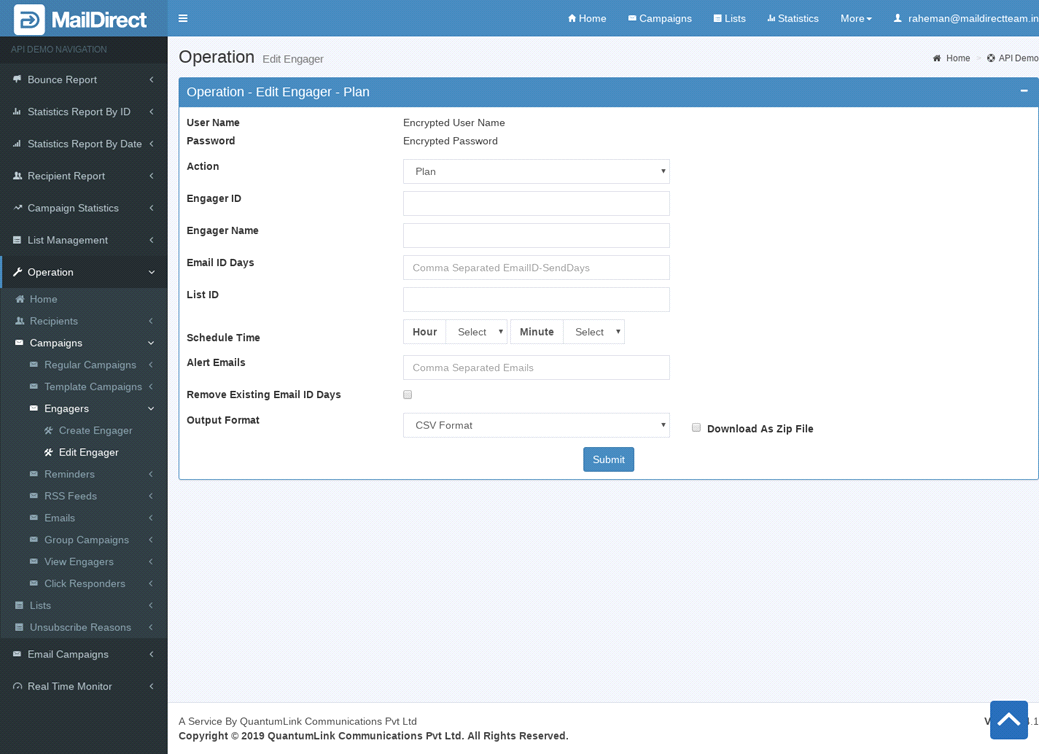Open the Statistics menu in top navbar
Screen dimensions: 1039x754
792,18
